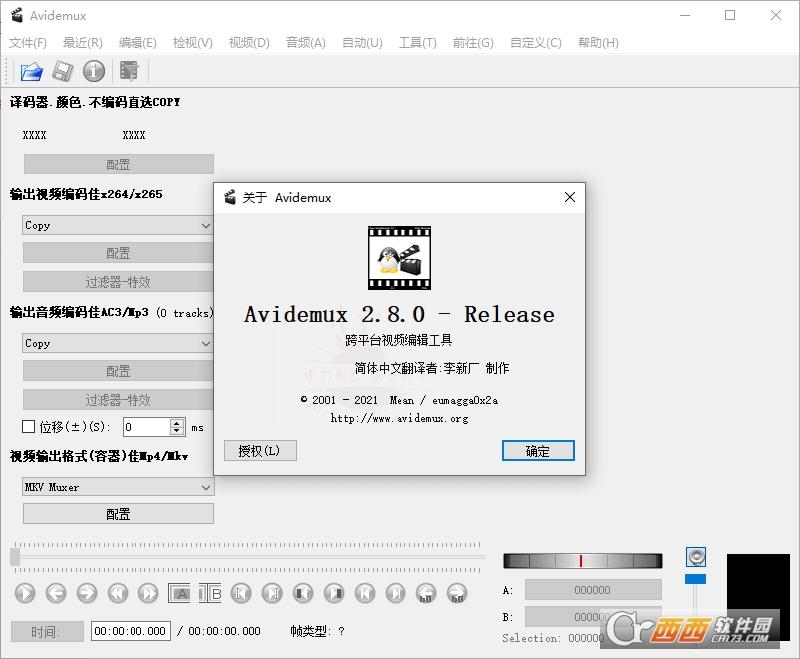
Task: Click video 过滤器-特效 filters button
Action: 118,282
